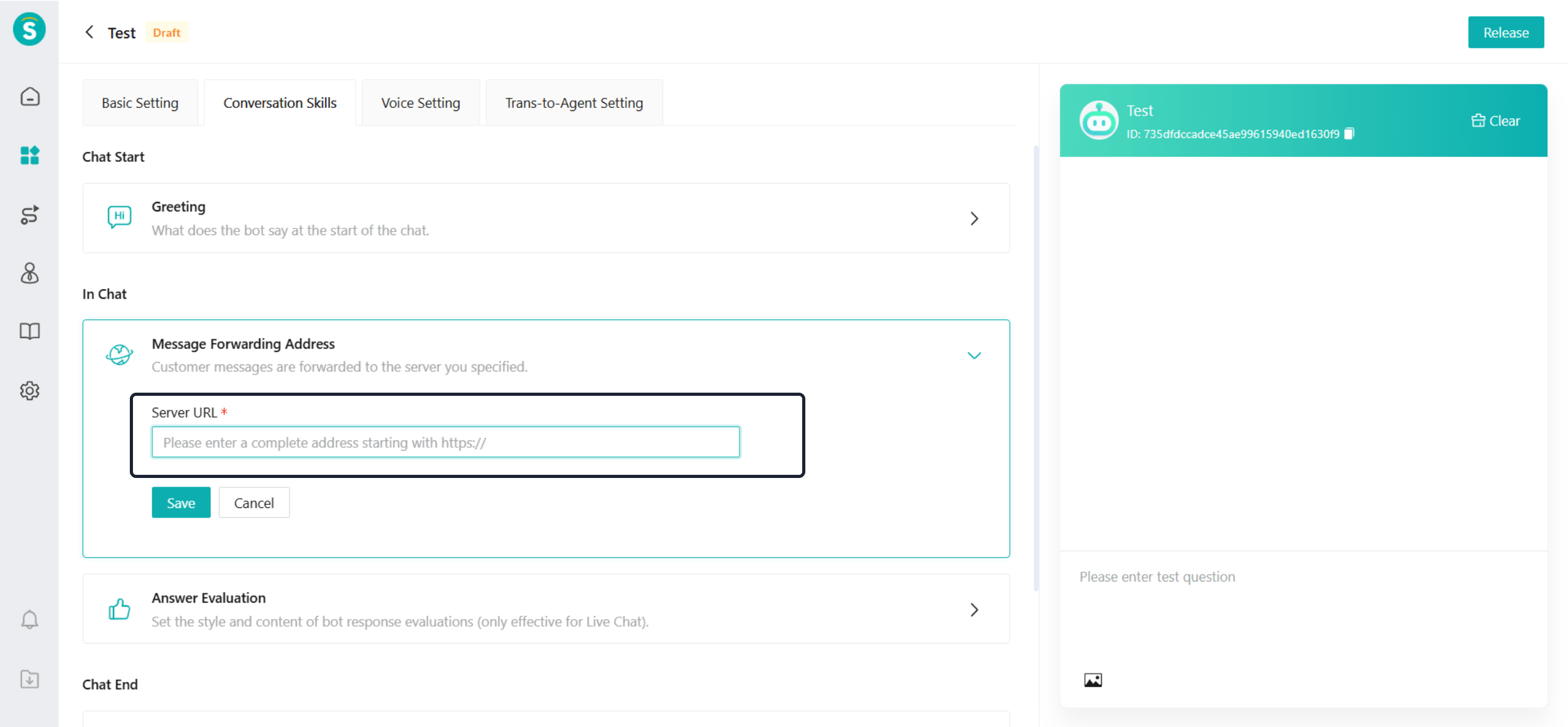The height and width of the screenshot is (727, 1568).
Task: Click the home icon in the sidebar
Action: click(x=29, y=97)
